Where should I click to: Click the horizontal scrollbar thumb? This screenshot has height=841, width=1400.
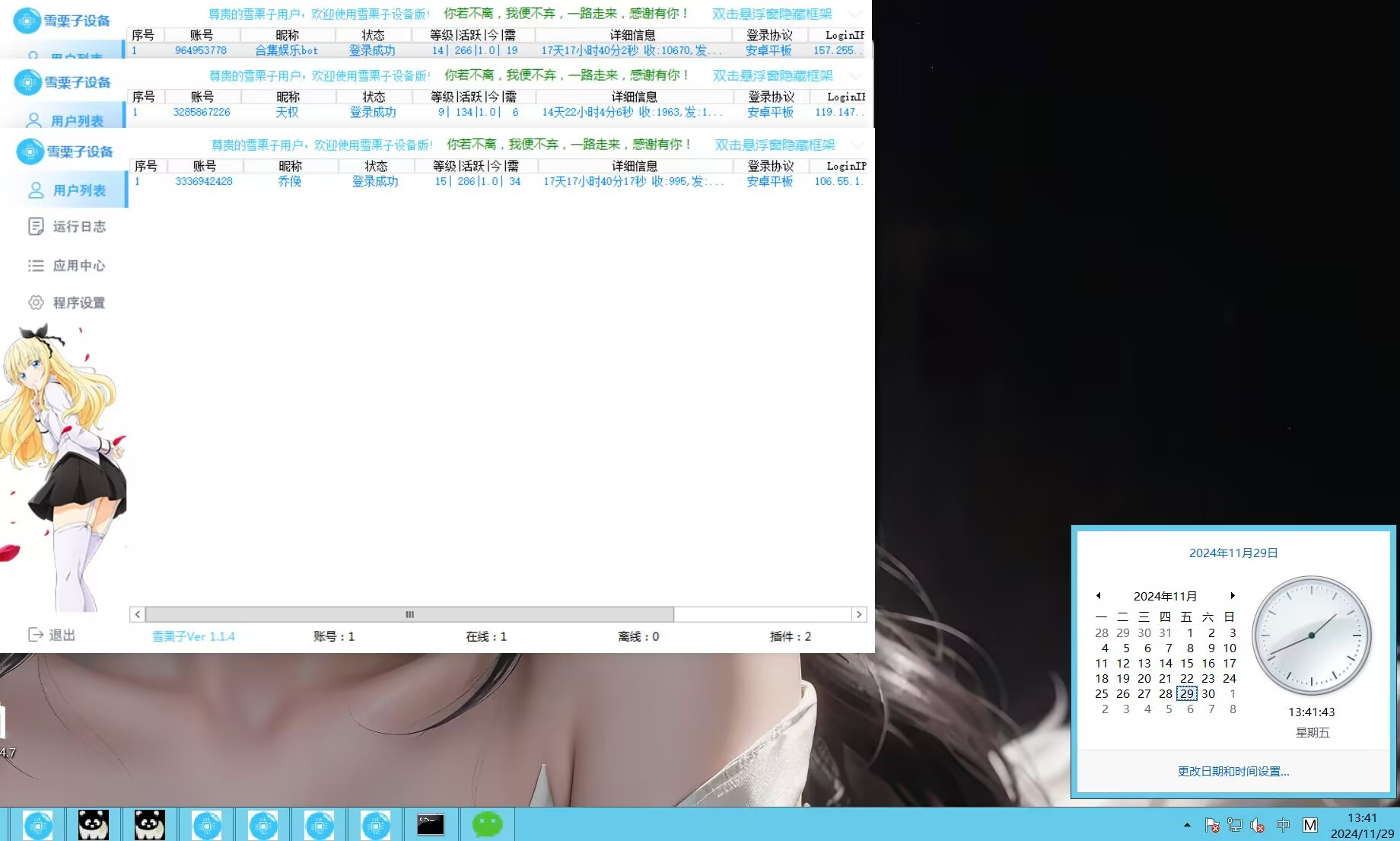pos(409,614)
